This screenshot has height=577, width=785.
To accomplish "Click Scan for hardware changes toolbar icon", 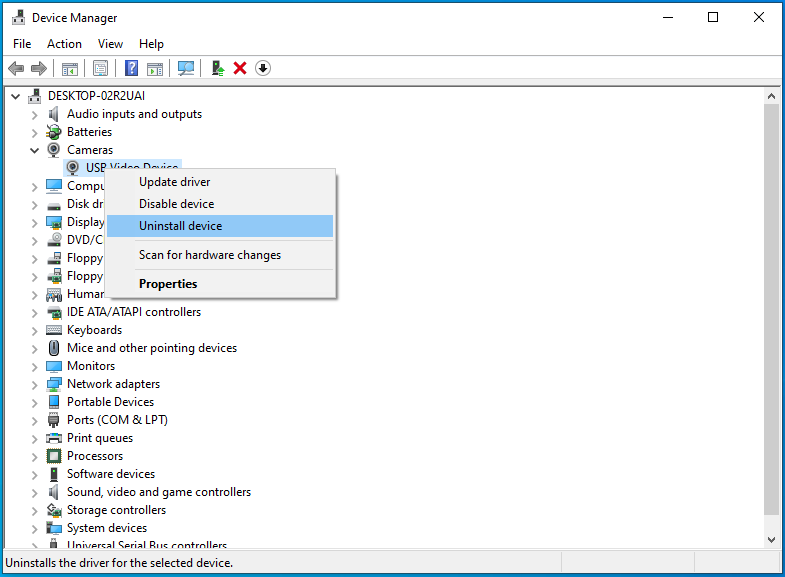I will [186, 68].
